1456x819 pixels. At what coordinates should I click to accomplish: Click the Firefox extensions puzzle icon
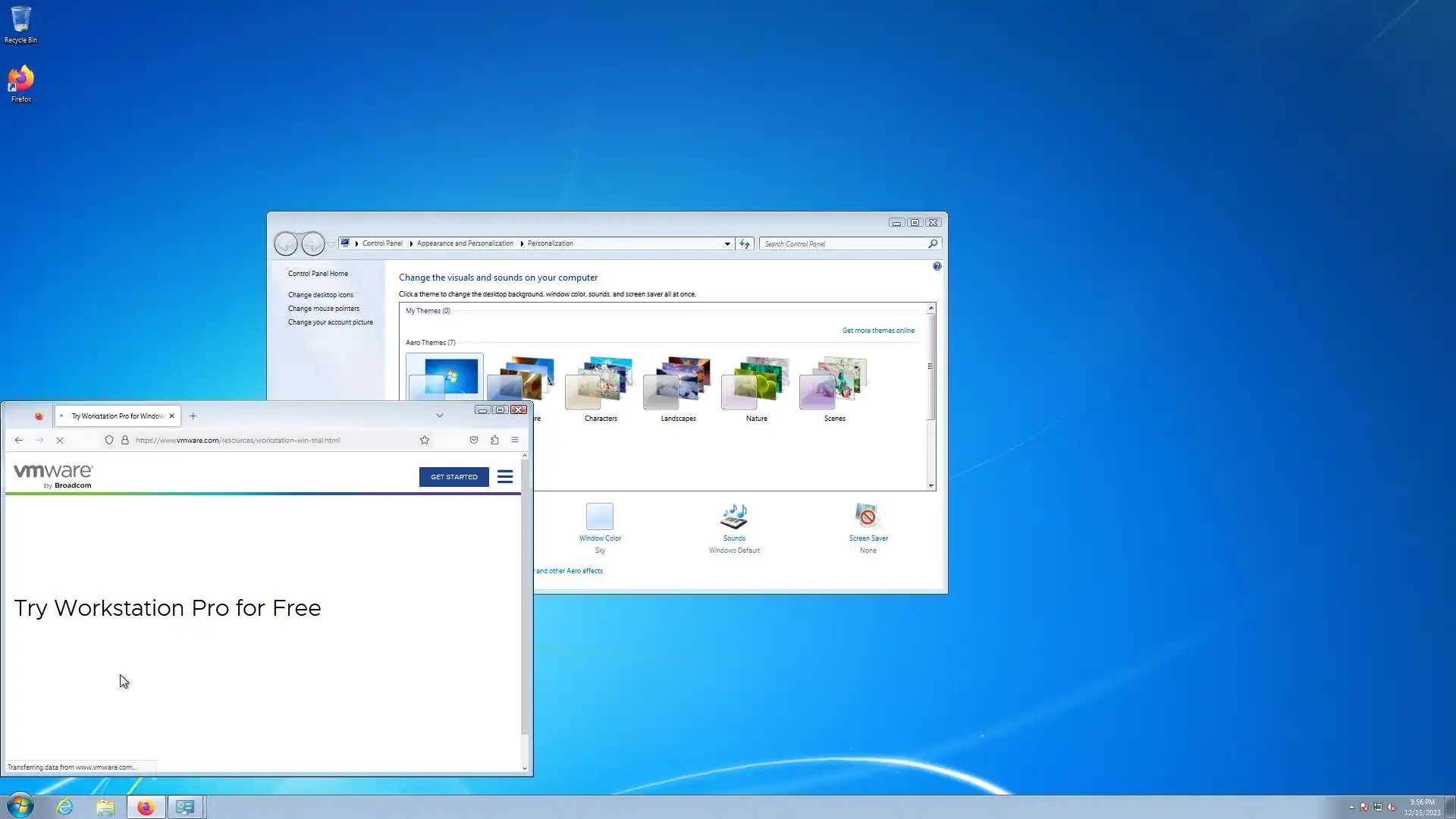(494, 440)
